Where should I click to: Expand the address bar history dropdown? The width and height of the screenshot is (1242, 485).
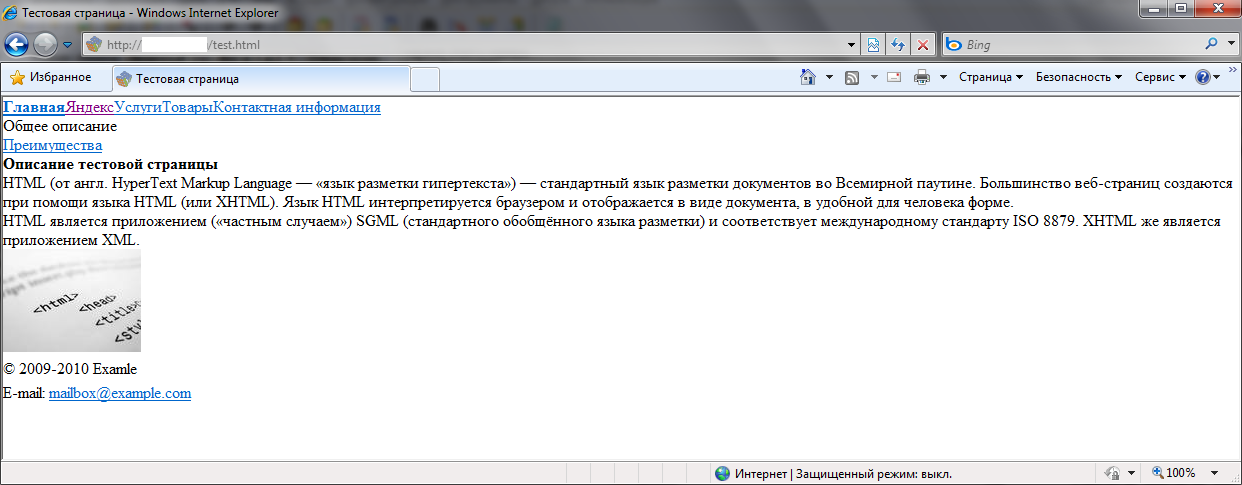pyautogui.click(x=851, y=45)
